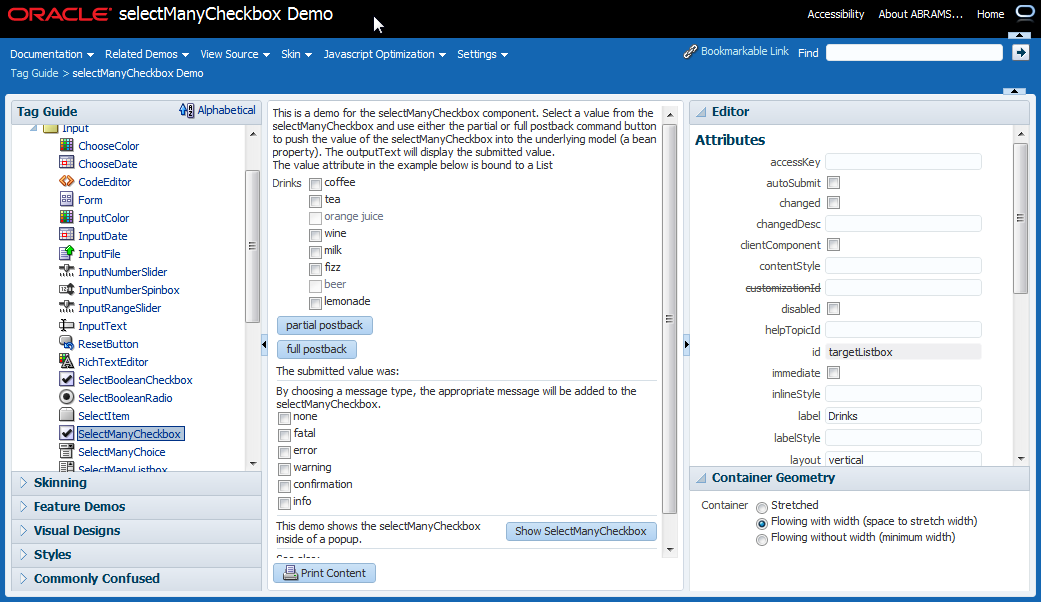Collapse the left panel splitter arrow
This screenshot has width=1041, height=602.
coord(264,344)
